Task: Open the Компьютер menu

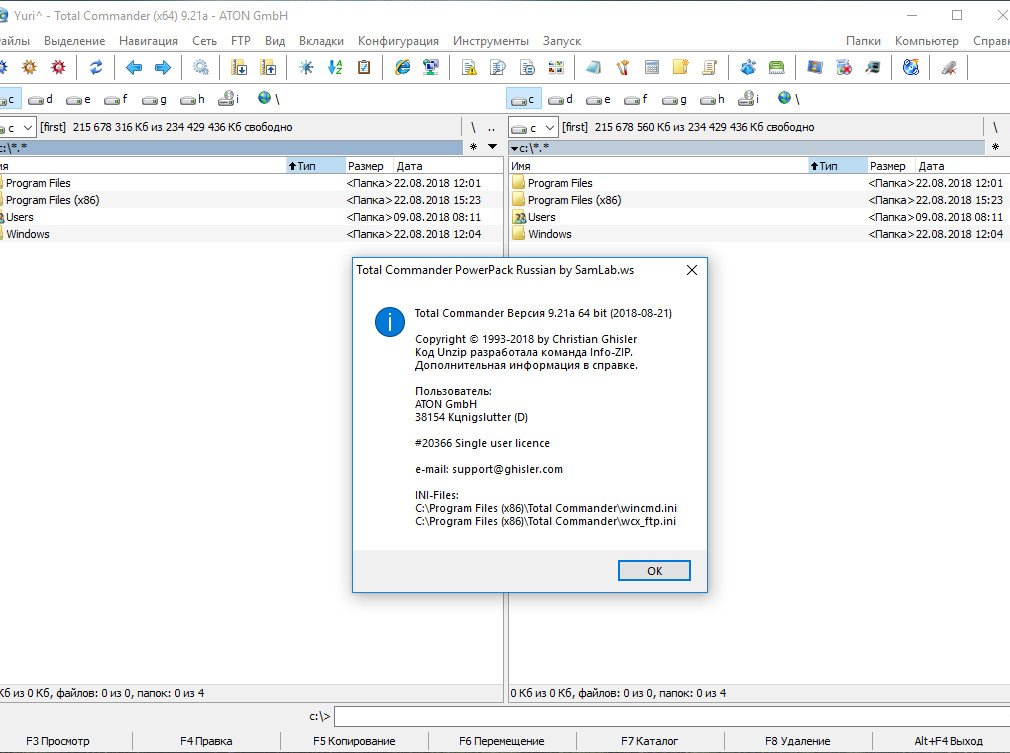Action: point(926,41)
